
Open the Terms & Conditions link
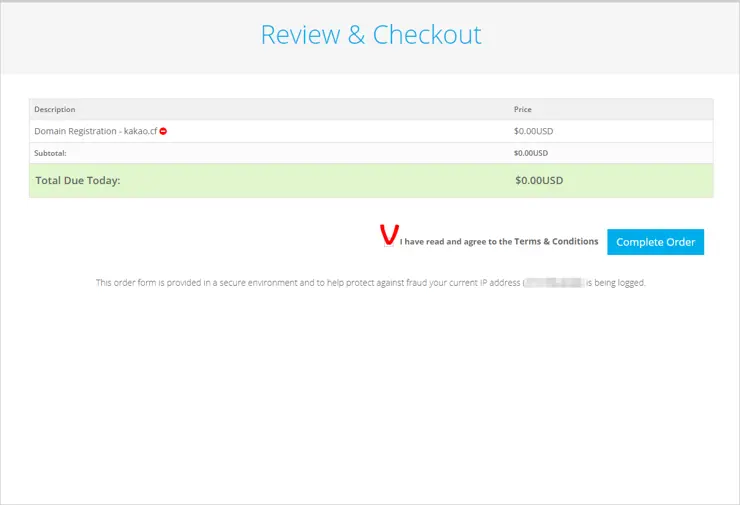click(556, 242)
